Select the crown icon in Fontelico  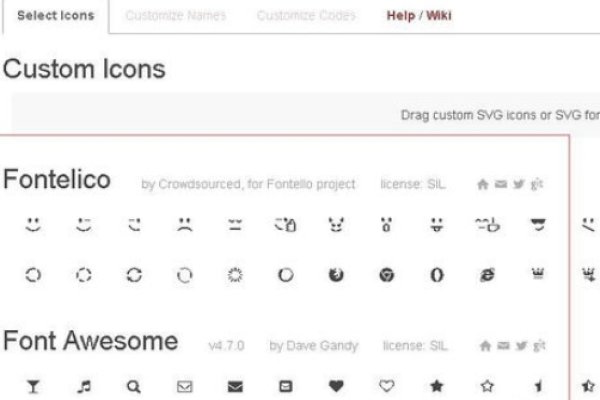tap(538, 275)
